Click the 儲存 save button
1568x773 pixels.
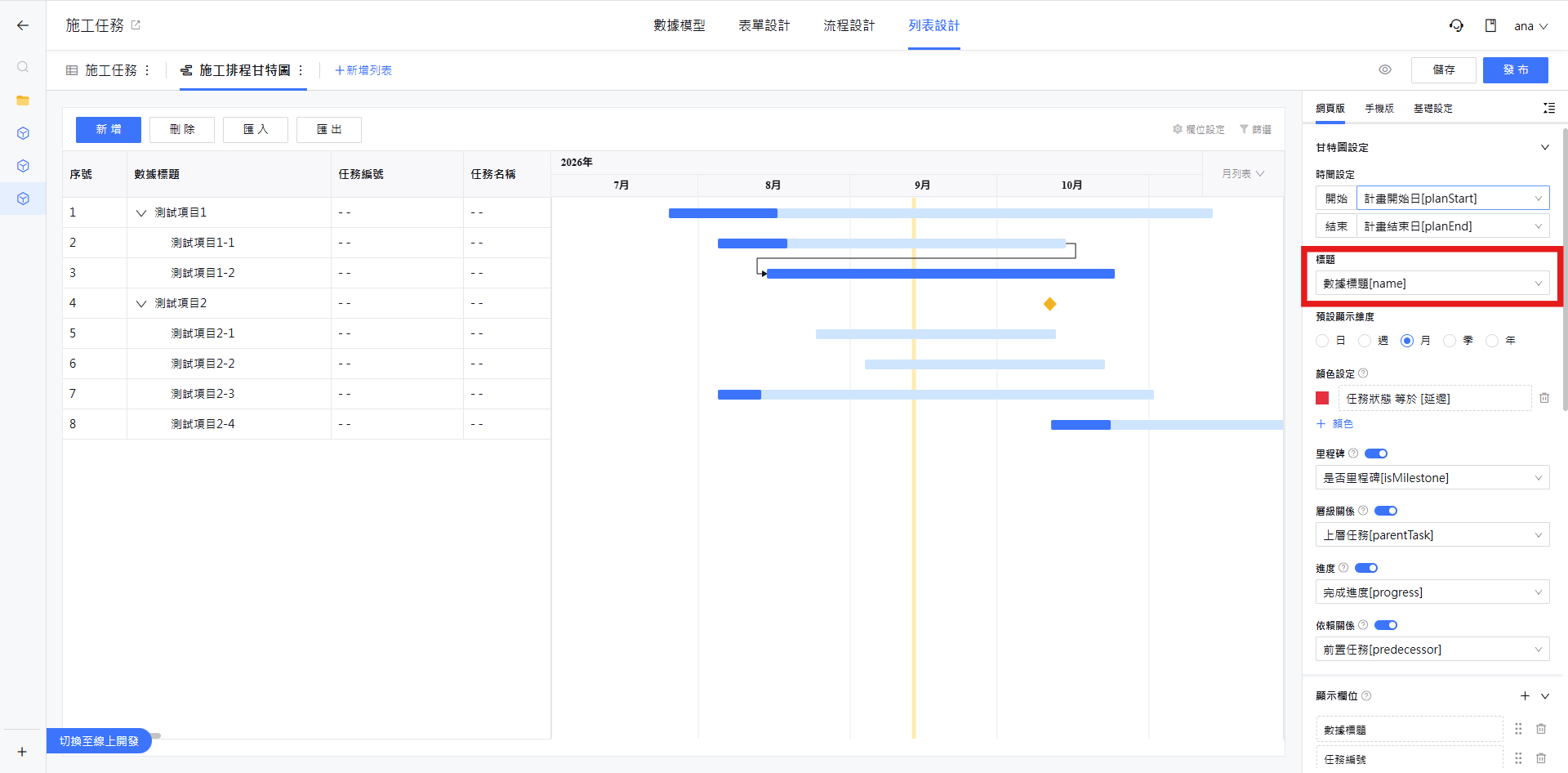pos(1444,69)
